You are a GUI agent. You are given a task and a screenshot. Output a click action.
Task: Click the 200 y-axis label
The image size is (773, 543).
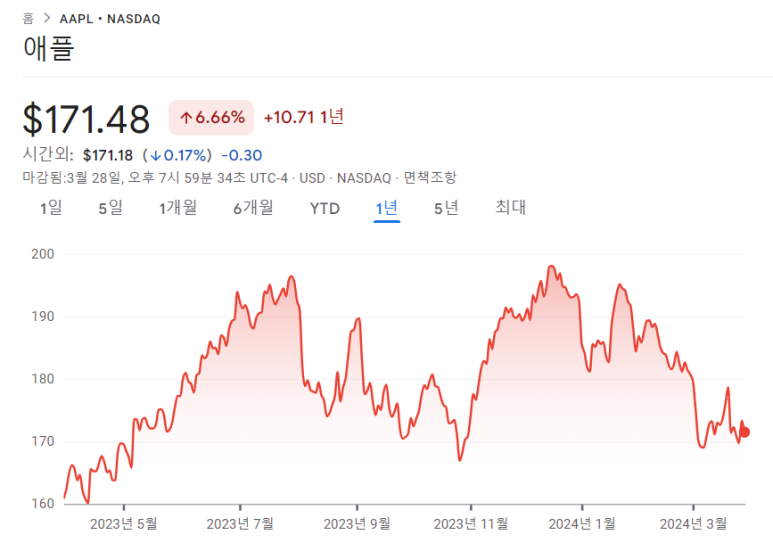(43, 254)
